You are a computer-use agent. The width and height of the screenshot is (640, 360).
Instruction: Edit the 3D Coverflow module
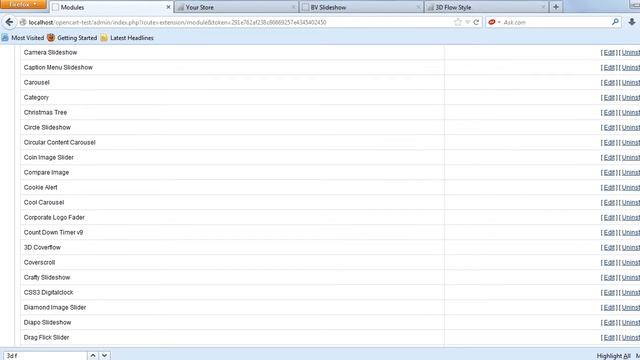coord(609,248)
